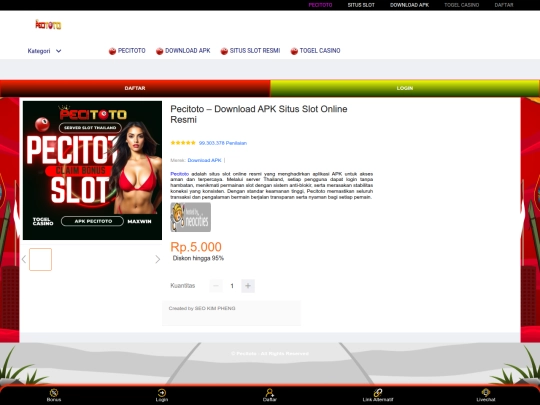Click the product title Pecitoto – Download APK
Screen dimensions: 540x405
pos(259,114)
